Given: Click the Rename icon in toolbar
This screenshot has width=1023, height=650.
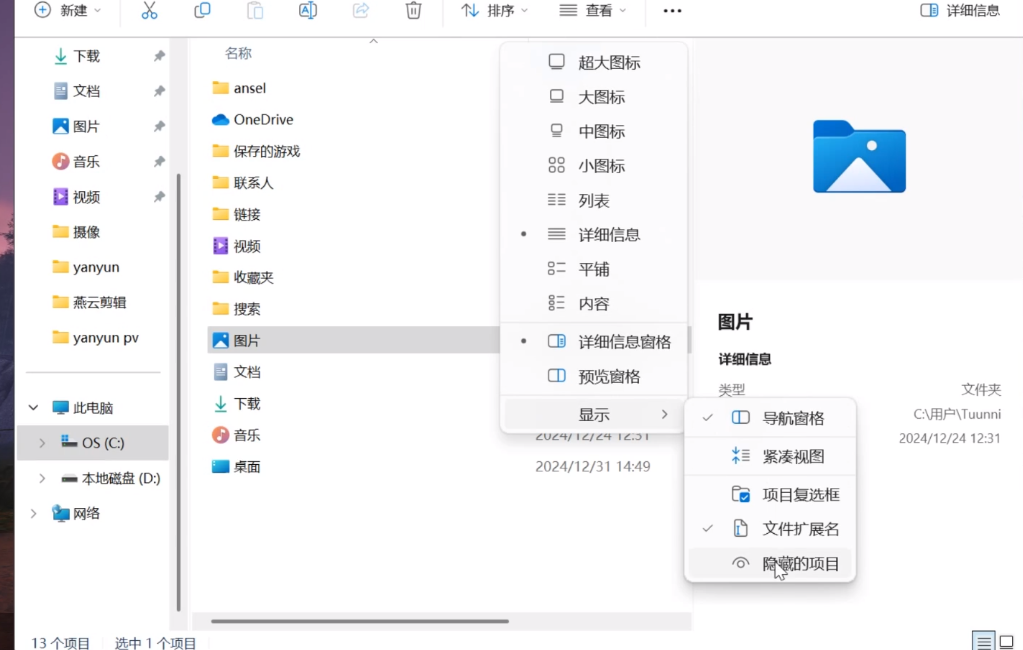Looking at the screenshot, I should point(308,11).
